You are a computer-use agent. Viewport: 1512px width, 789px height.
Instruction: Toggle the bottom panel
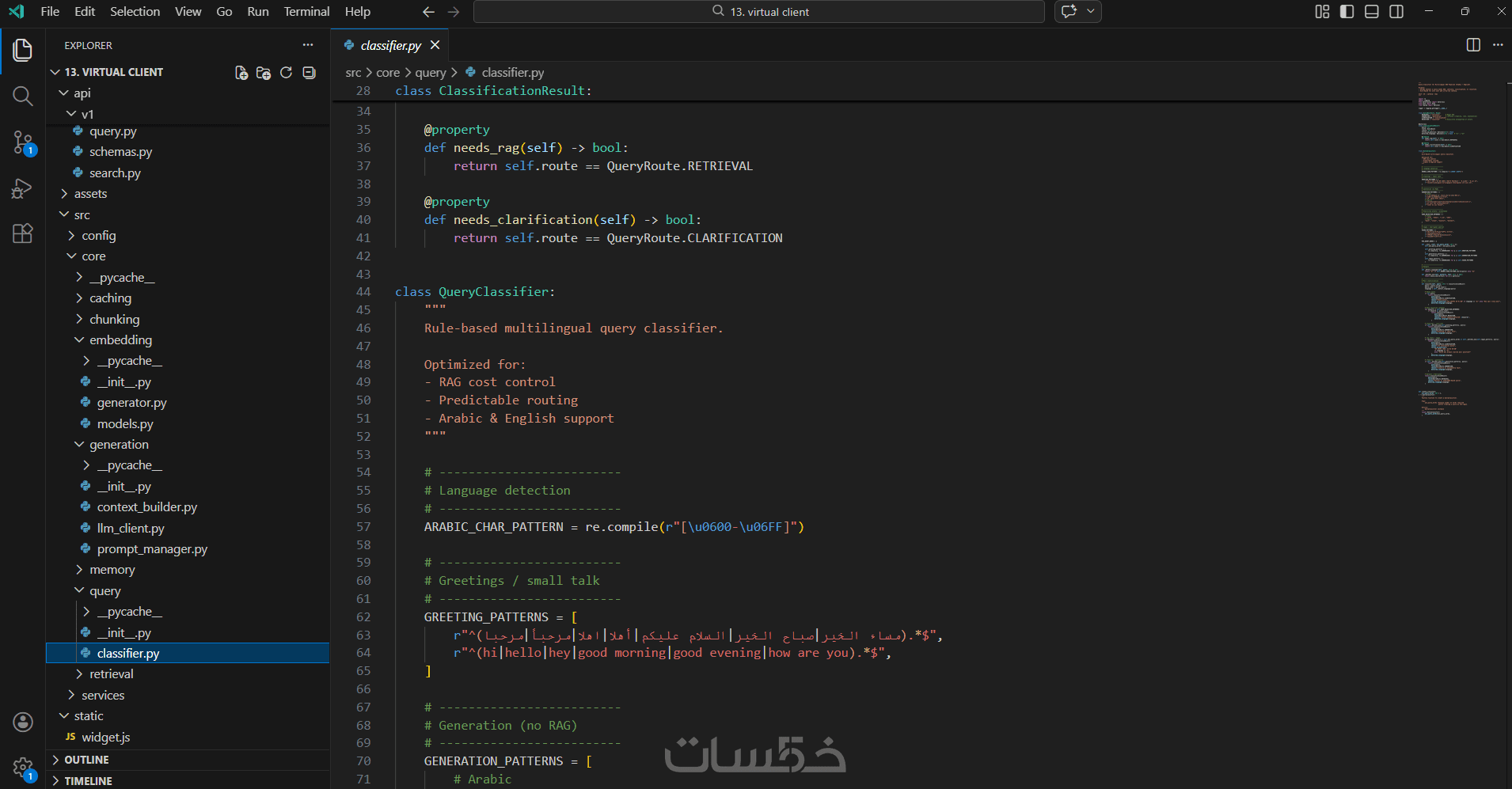pyautogui.click(x=1372, y=12)
